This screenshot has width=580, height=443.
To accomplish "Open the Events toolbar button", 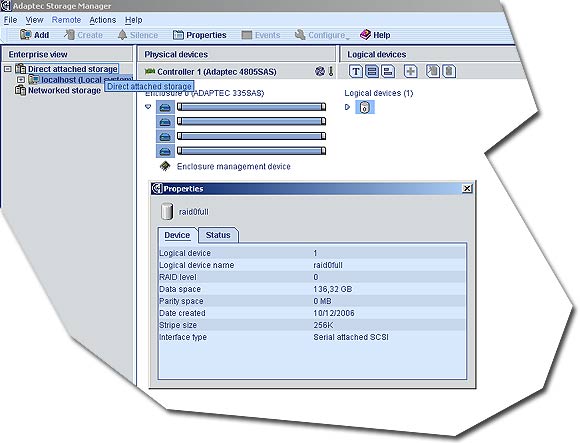I will tap(260, 35).
